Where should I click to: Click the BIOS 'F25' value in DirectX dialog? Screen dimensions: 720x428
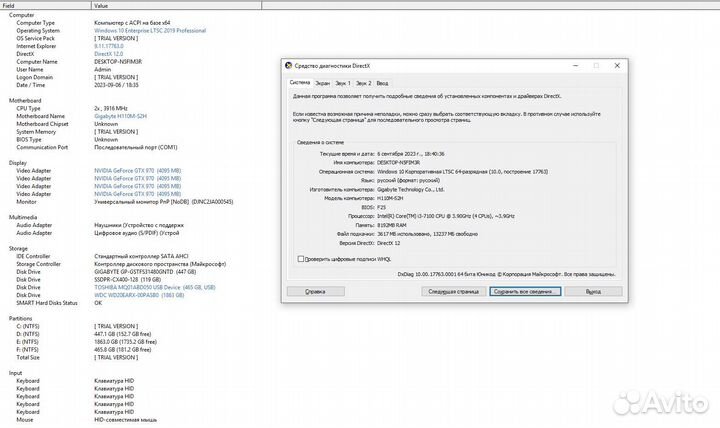click(382, 208)
